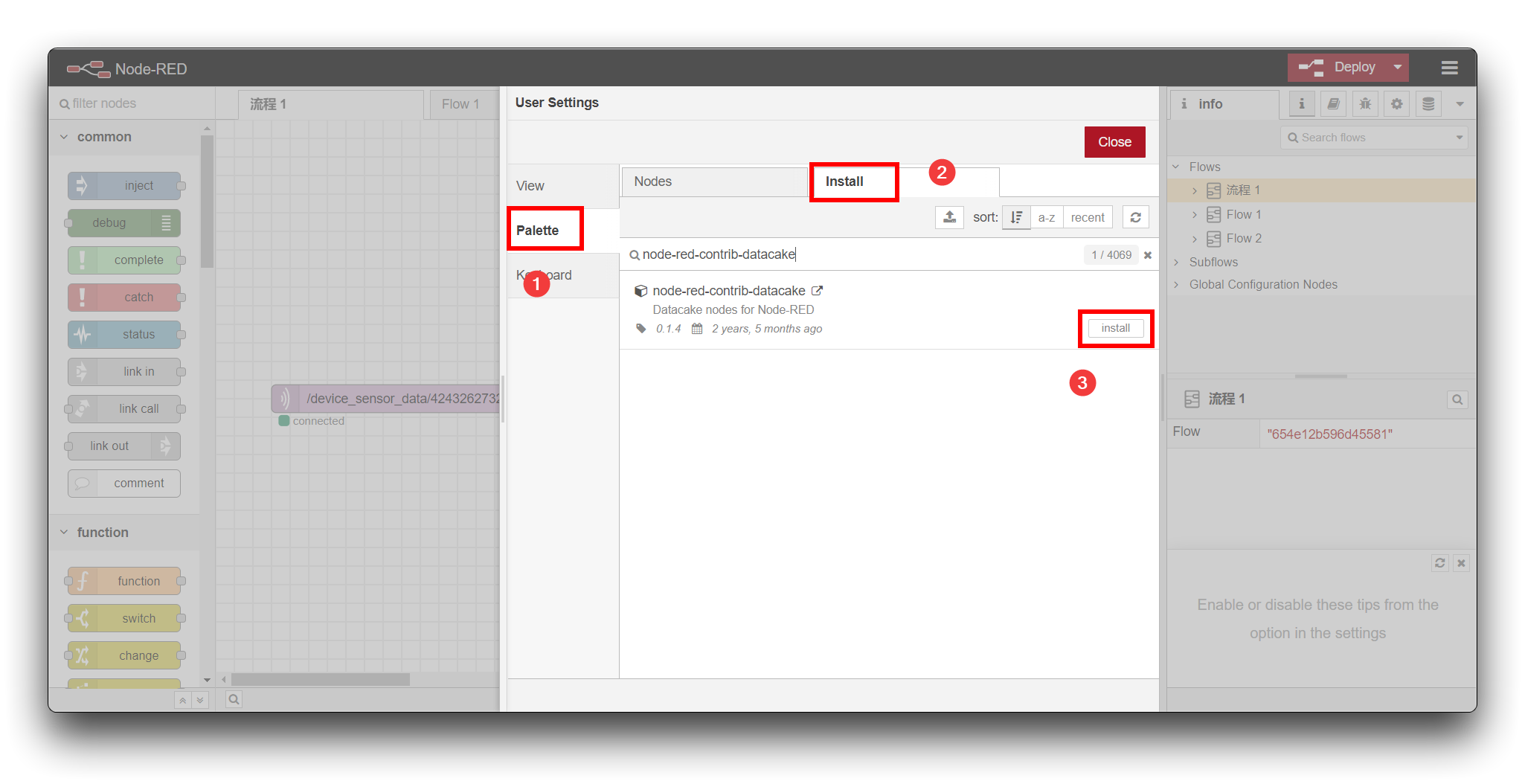Show the help book sidebar icon
Image resolution: width=1525 pixels, height=784 pixels.
point(1333,104)
